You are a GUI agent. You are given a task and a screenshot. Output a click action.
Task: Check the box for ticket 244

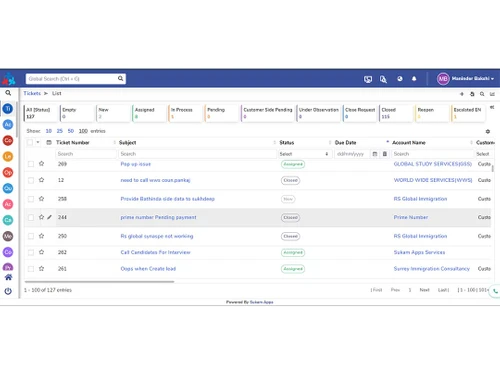[31, 217]
